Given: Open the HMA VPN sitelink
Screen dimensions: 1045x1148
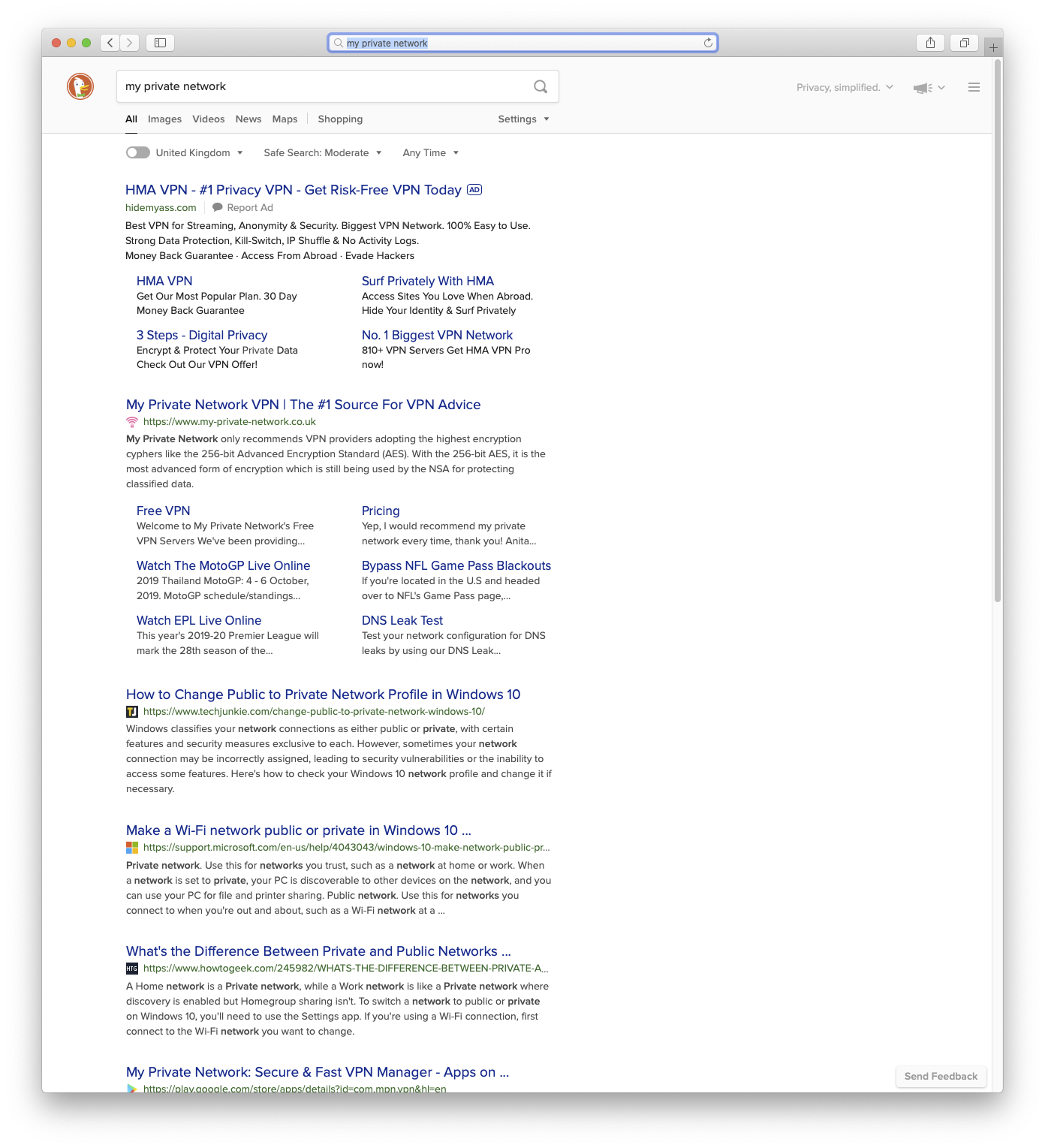Looking at the screenshot, I should 164,281.
